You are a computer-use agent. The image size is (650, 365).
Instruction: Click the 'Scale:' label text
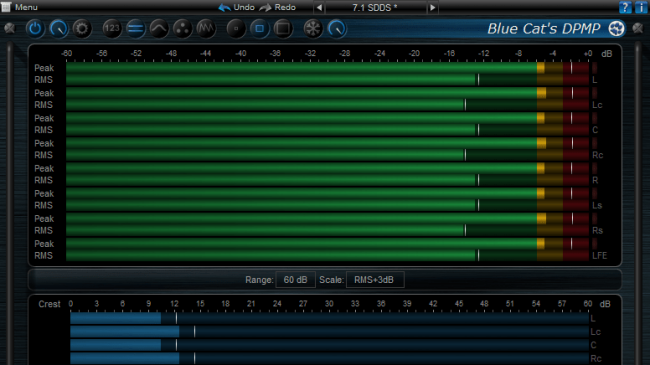tap(331, 280)
